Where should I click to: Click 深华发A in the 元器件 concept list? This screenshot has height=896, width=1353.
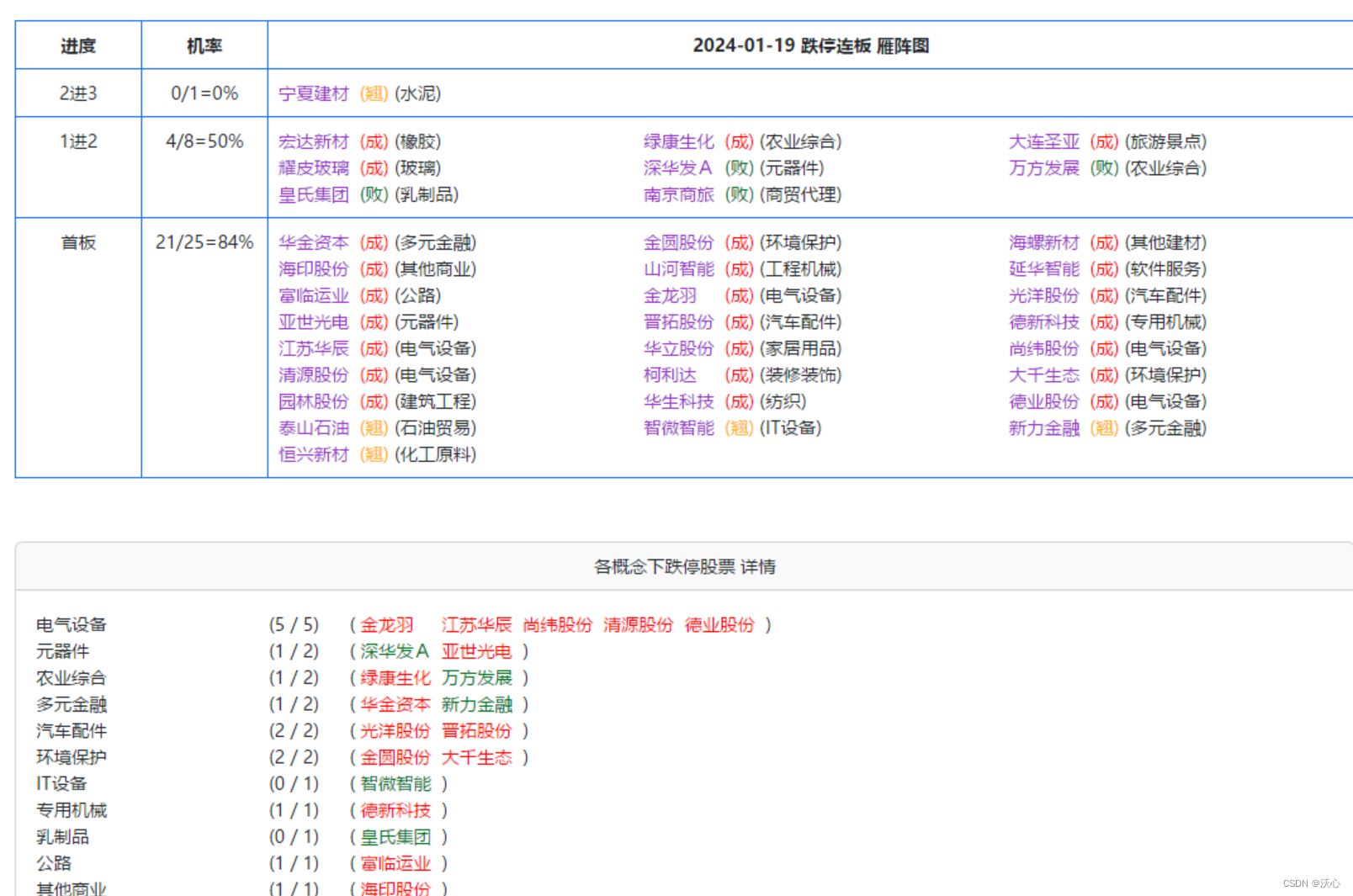[395, 651]
